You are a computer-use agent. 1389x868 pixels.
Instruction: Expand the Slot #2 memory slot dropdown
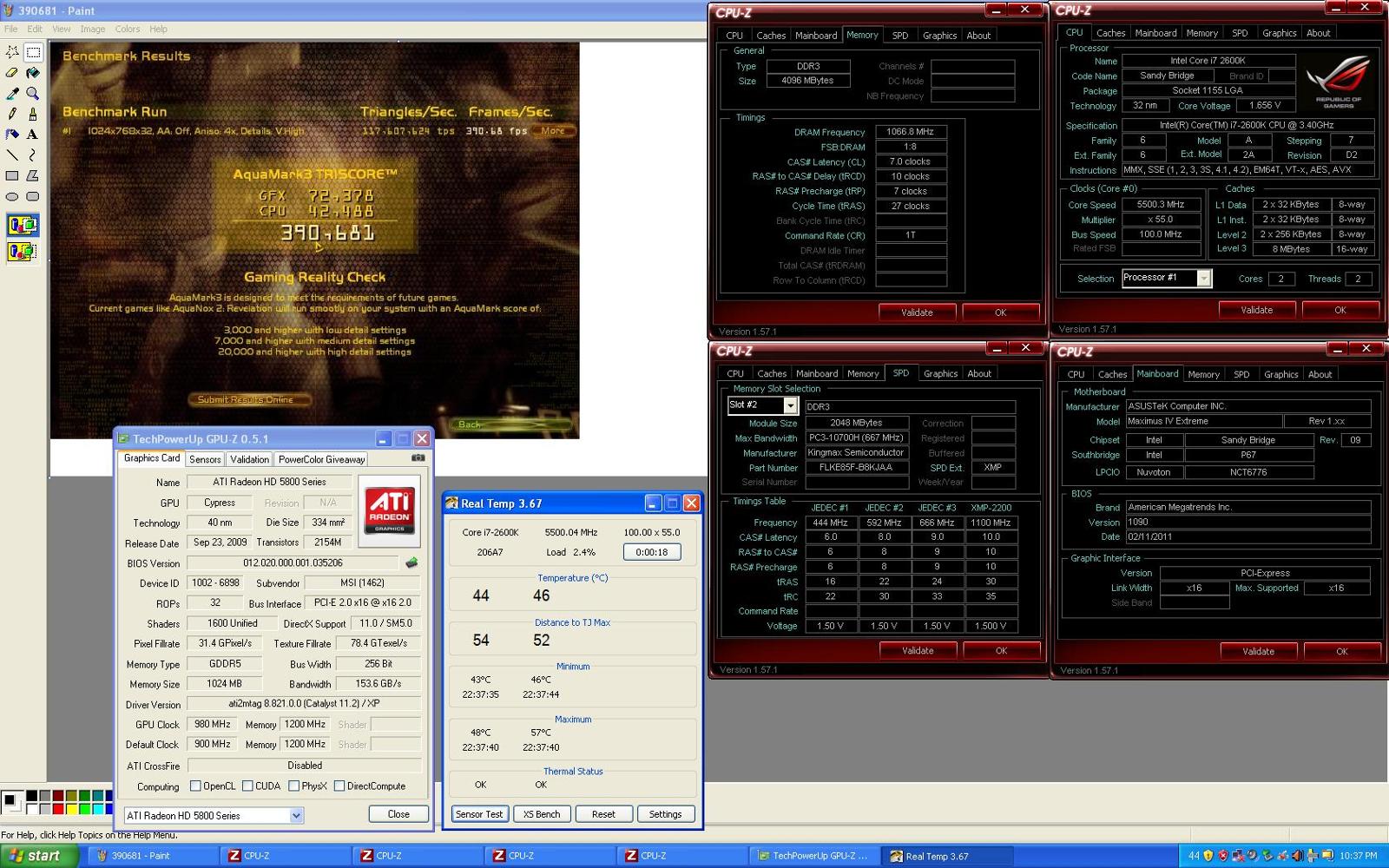pos(762,405)
